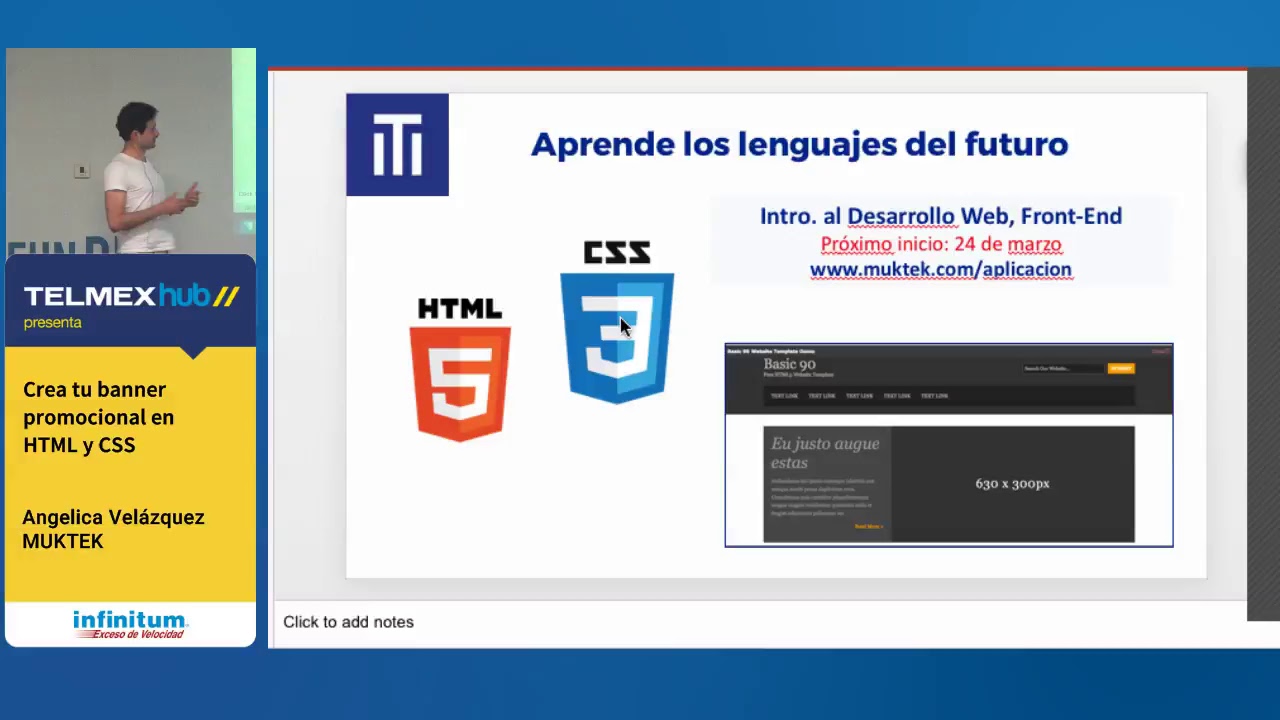Click the Telmex hub logo
Image resolution: width=1280 pixels, height=720 pixels.
coord(131,296)
